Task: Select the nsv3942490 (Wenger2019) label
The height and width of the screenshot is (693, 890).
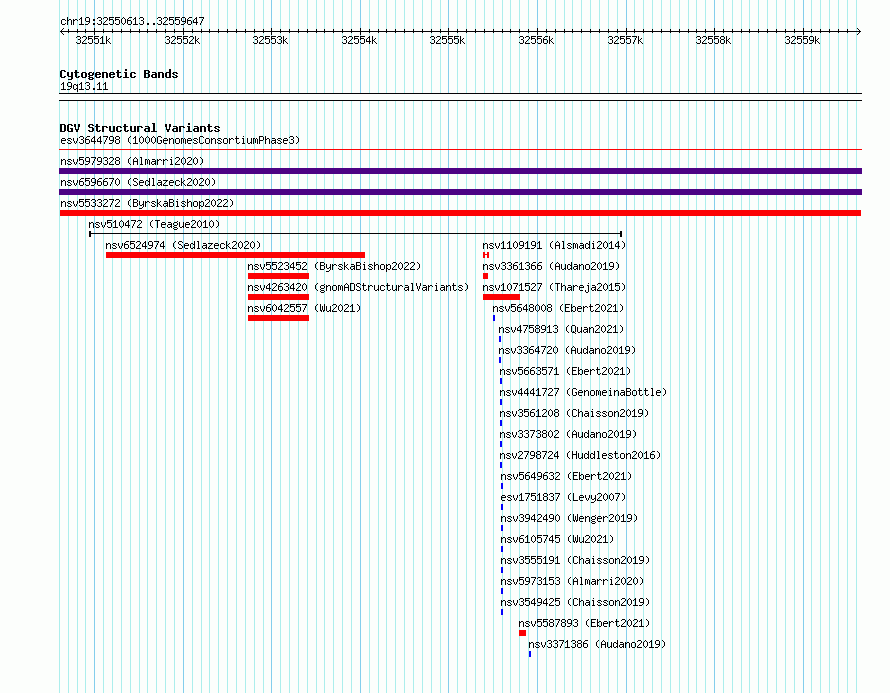Action: 569,518
